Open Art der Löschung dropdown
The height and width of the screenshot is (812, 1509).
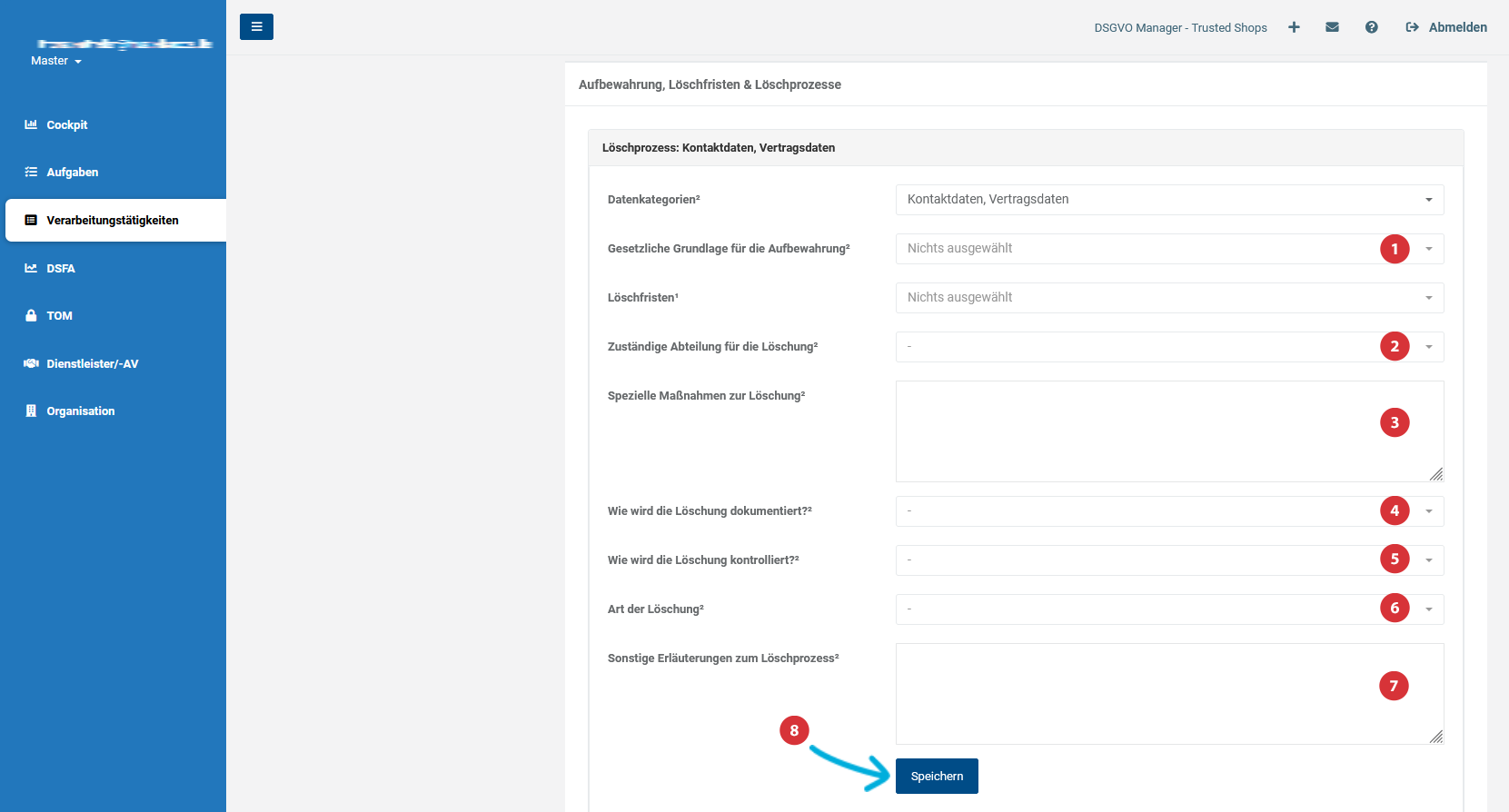coord(1169,609)
